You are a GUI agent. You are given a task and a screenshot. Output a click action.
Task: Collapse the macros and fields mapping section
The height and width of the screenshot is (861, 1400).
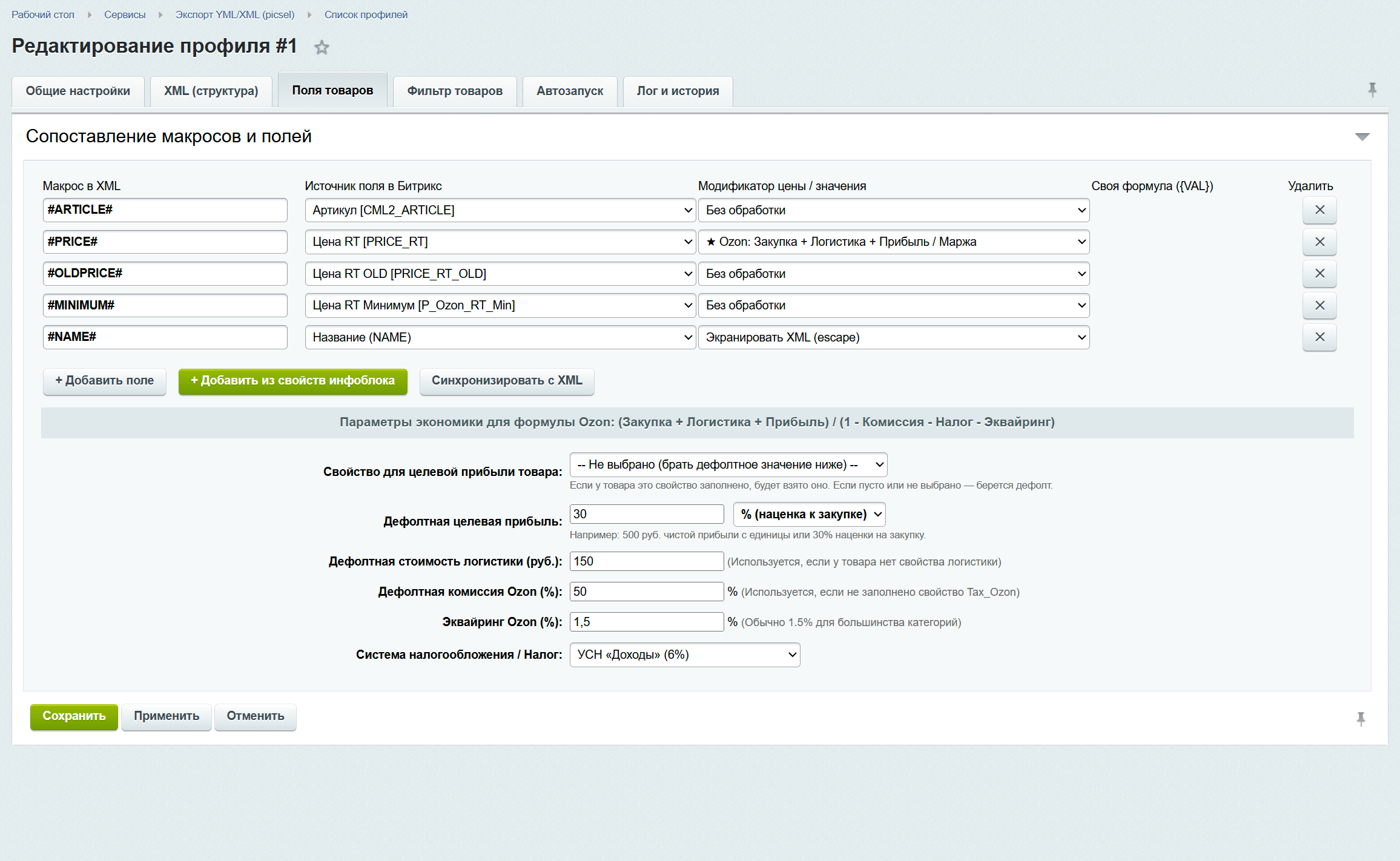(1362, 137)
